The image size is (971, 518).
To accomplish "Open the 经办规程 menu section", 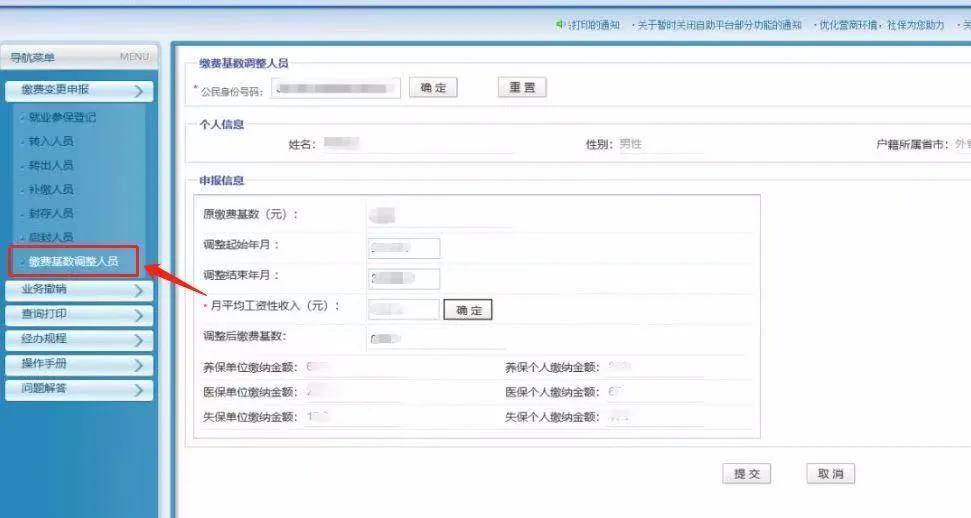I will (x=78, y=340).
